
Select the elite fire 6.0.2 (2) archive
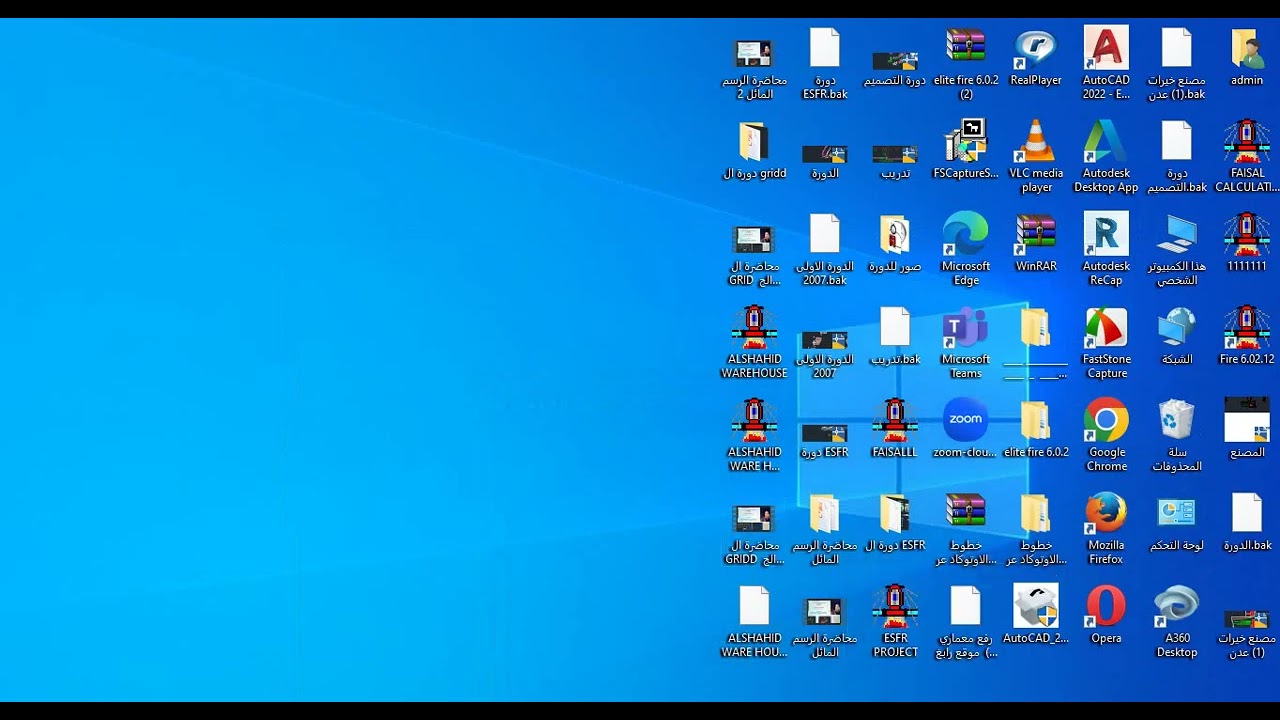[x=966, y=64]
